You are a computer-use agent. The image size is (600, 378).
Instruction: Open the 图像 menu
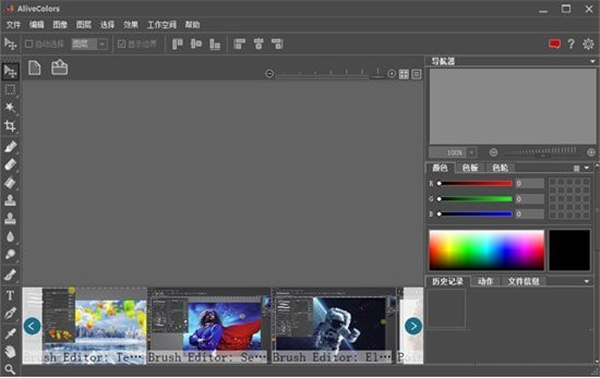pyautogui.click(x=60, y=25)
